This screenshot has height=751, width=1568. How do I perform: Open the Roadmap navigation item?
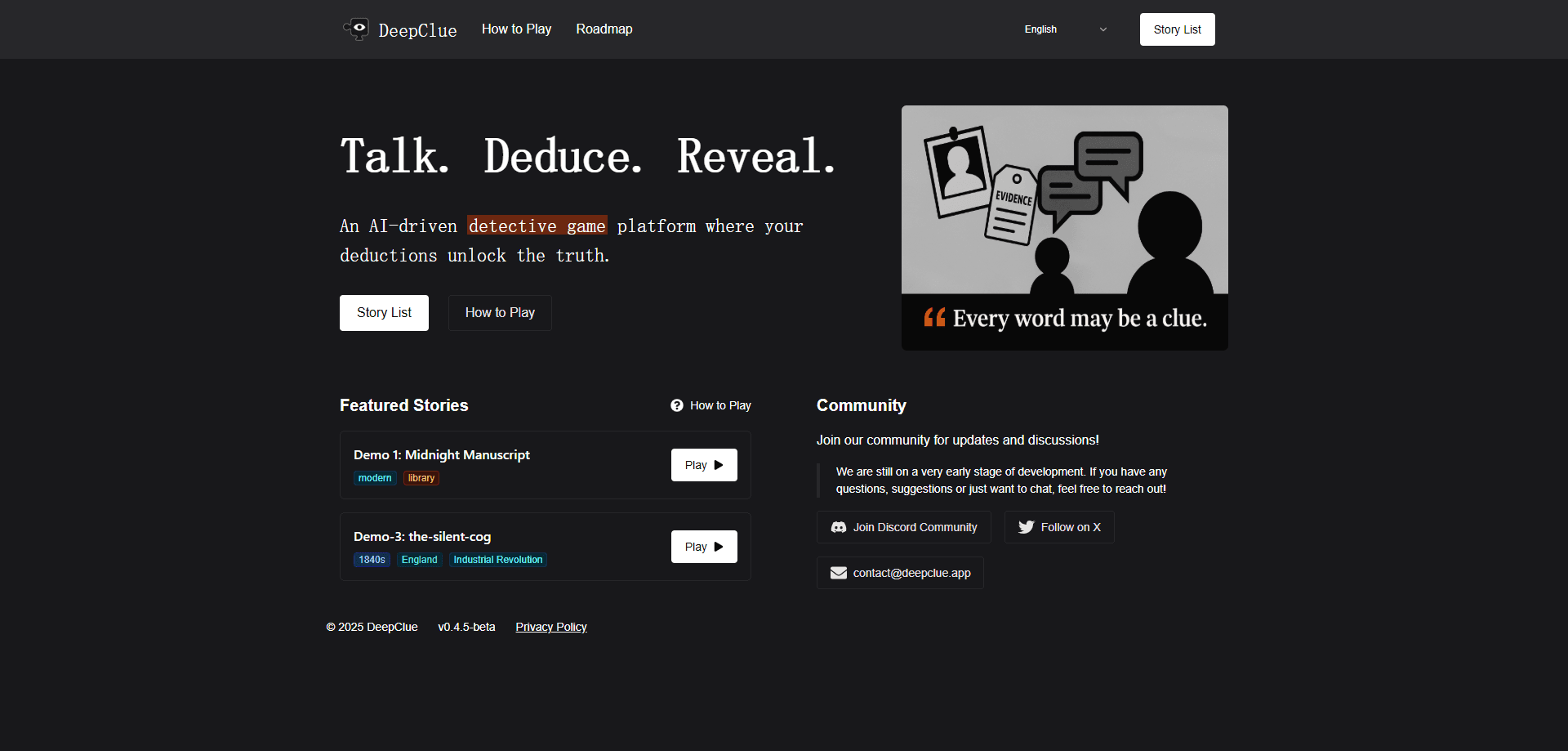click(604, 29)
